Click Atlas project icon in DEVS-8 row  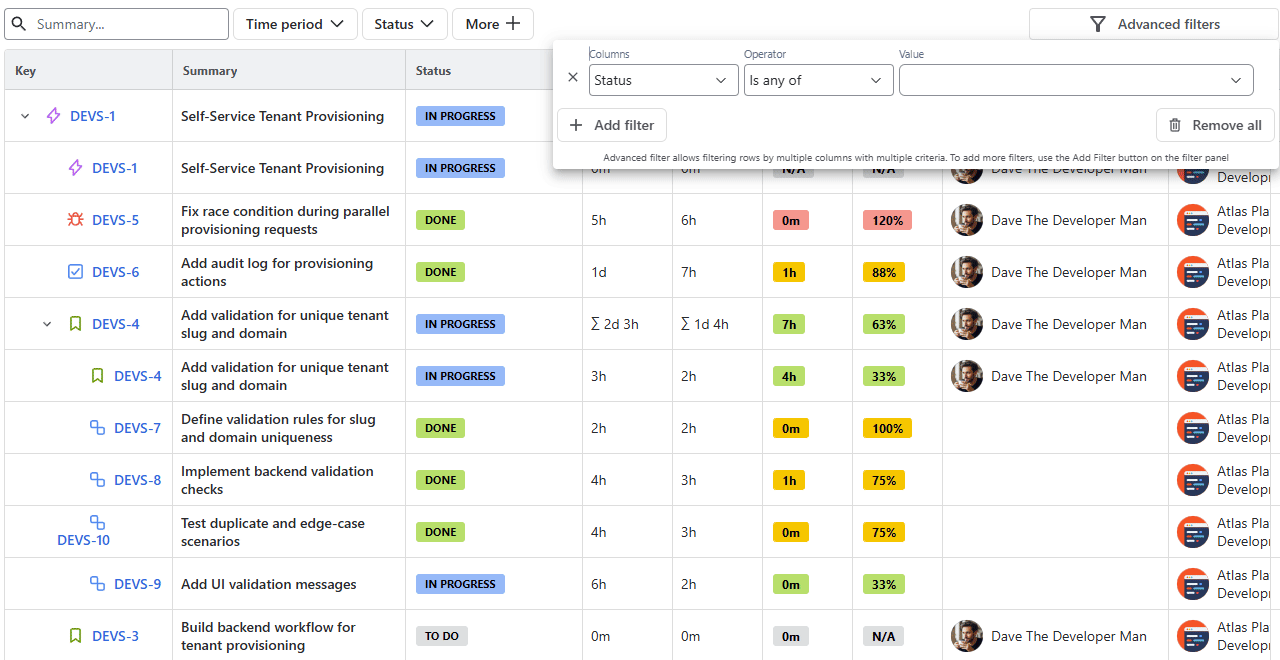(1193, 480)
